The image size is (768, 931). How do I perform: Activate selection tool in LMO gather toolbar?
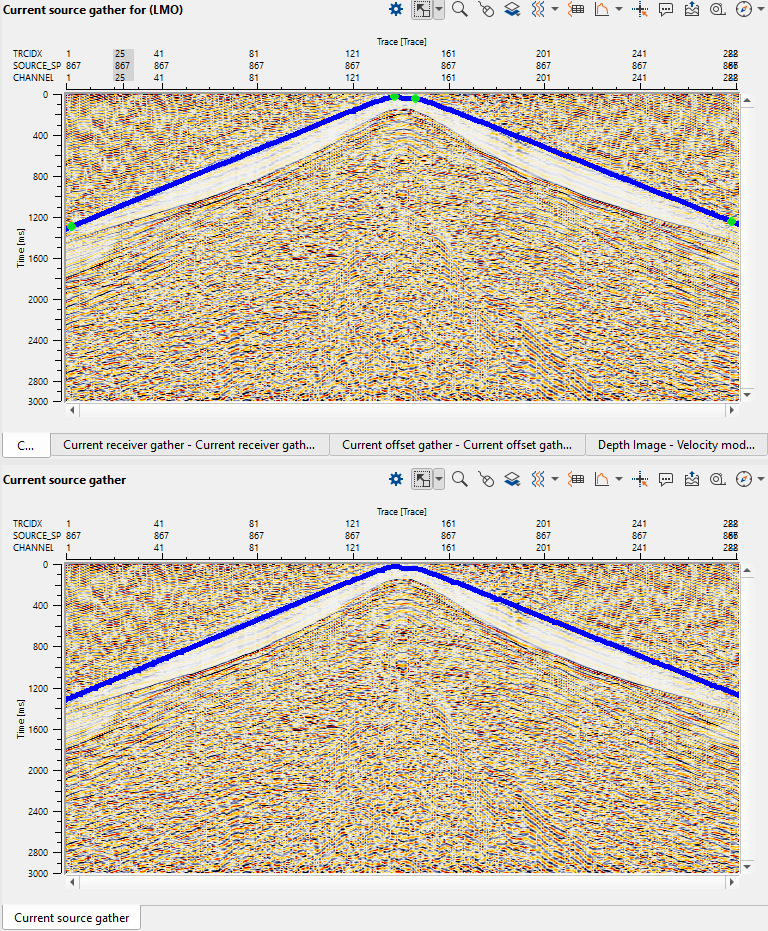422,10
